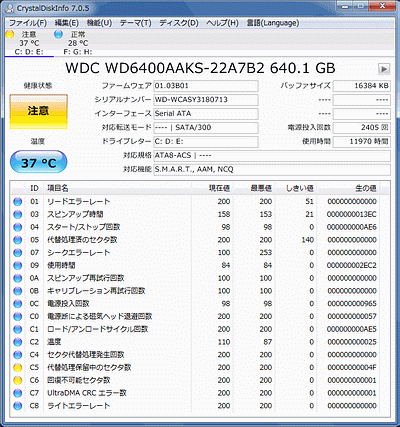Click the firmware field 01.03B01
The height and width of the screenshot is (427, 400).
pos(206,86)
